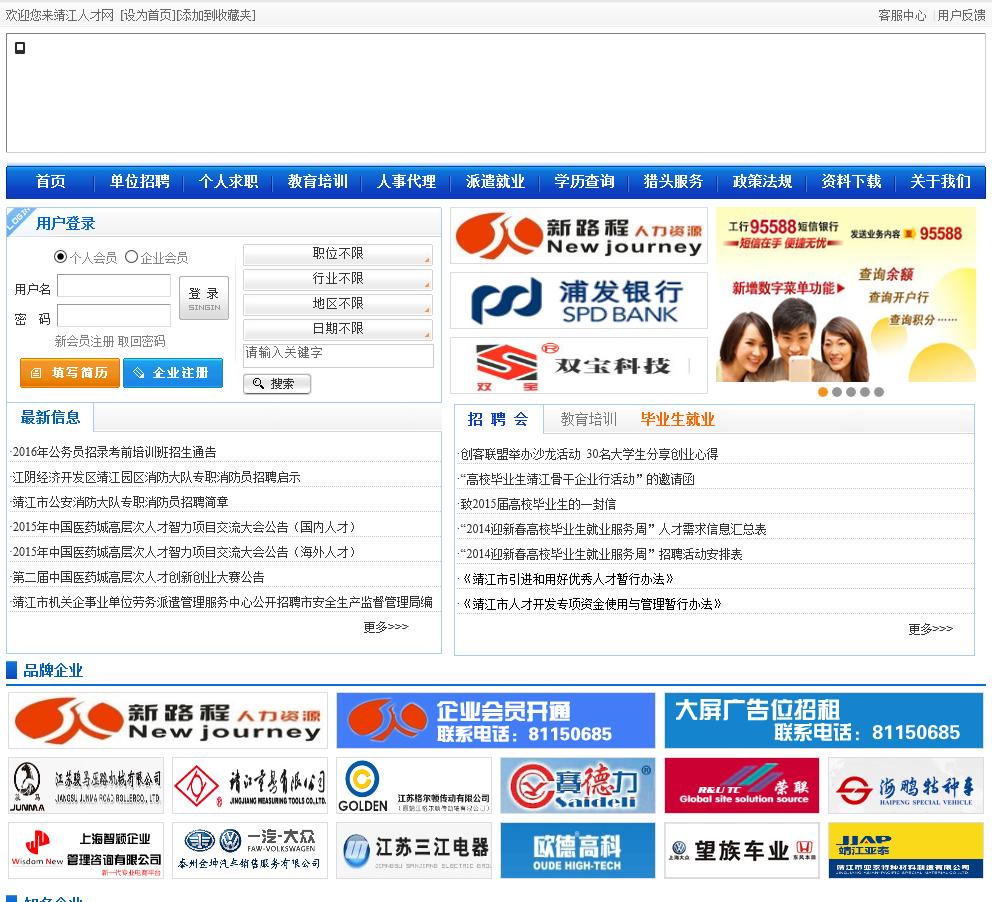
Task: Open 派遣就业 navigation item
Action: pos(495,182)
